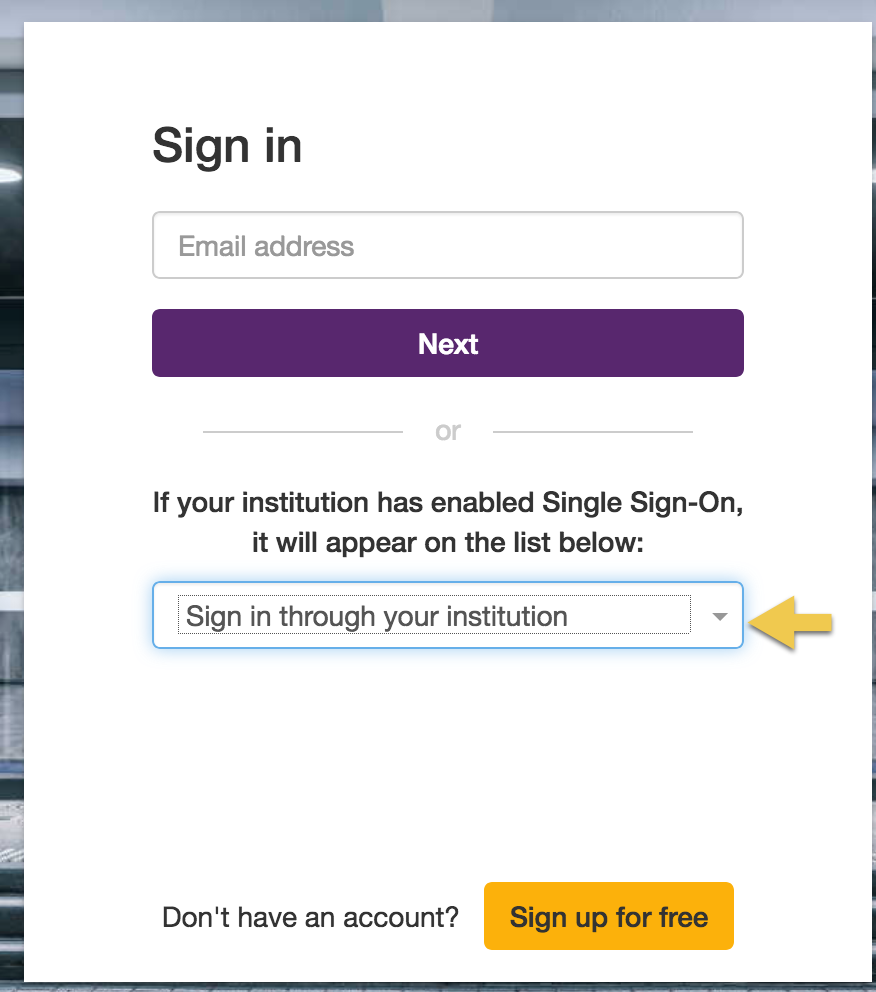Click the "or" divider text
The height and width of the screenshot is (992, 876).
(448, 431)
